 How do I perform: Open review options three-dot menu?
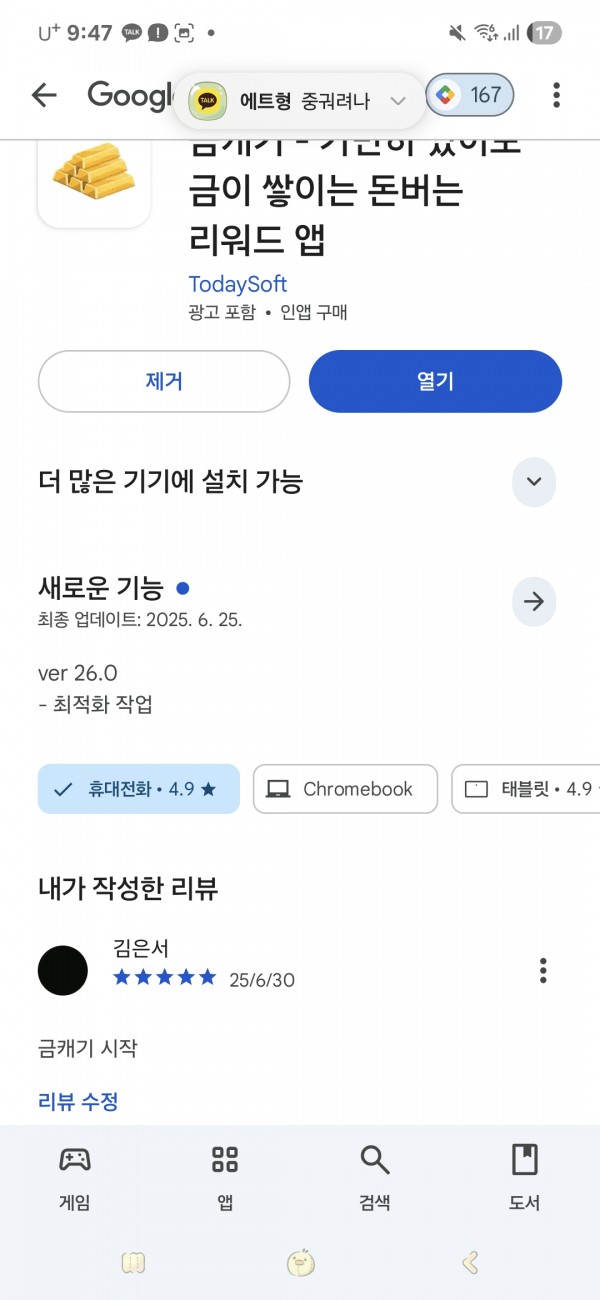(543, 970)
